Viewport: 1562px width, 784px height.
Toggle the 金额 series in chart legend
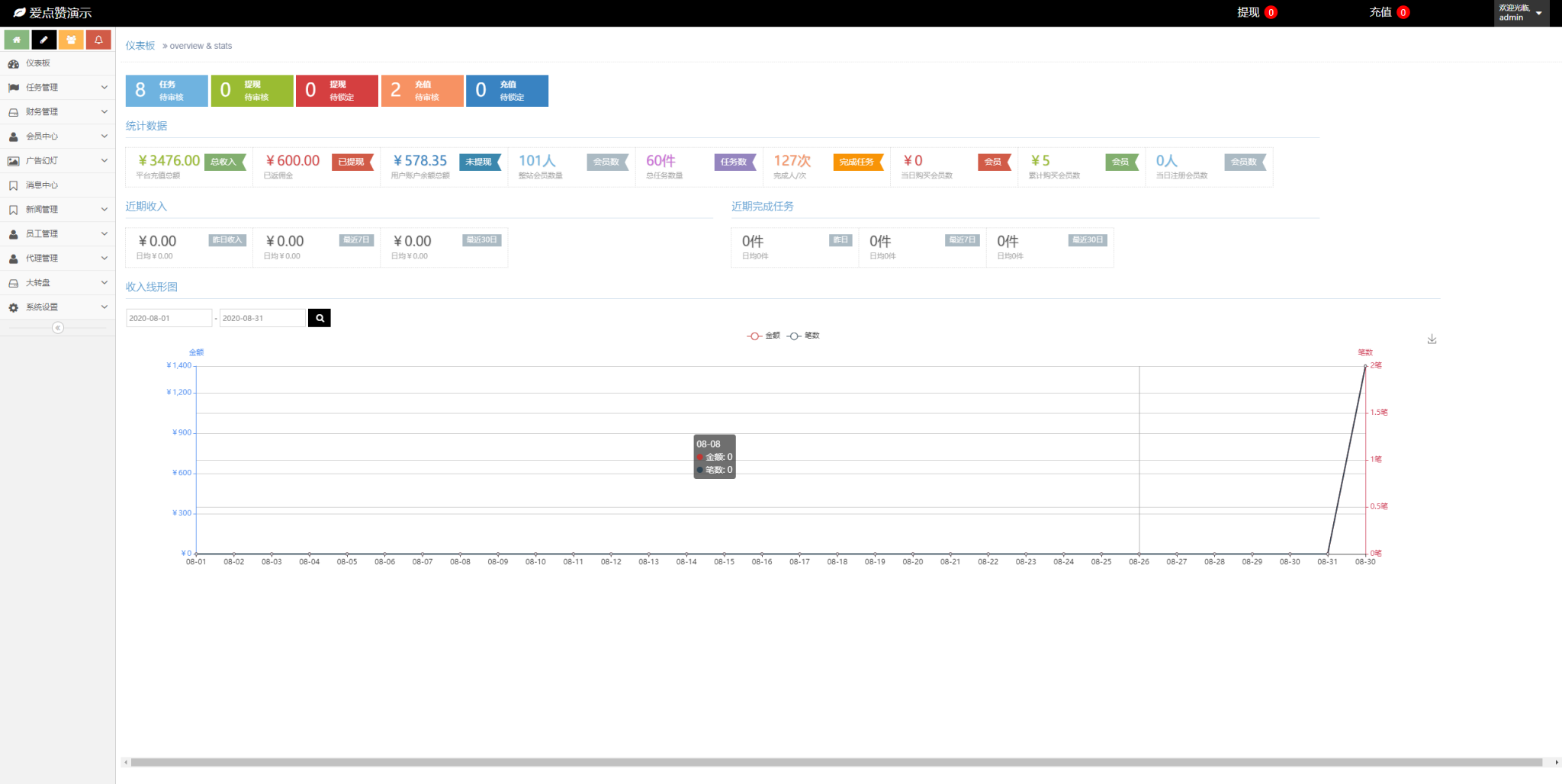pos(763,336)
